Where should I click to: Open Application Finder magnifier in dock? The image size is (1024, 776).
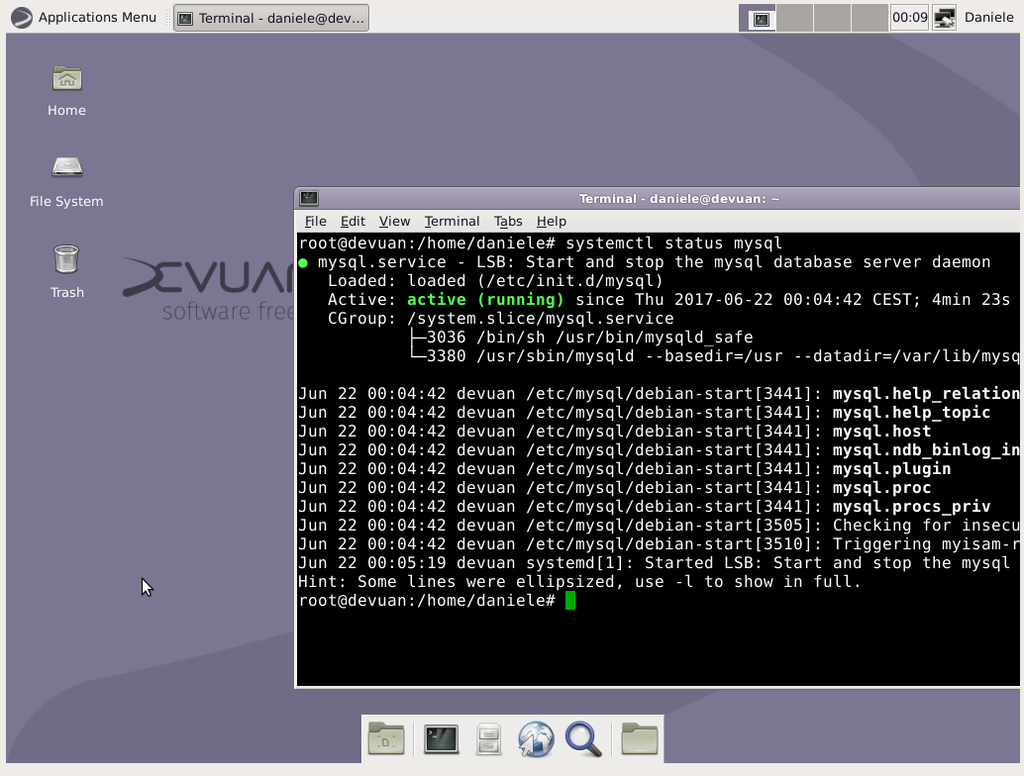click(583, 740)
